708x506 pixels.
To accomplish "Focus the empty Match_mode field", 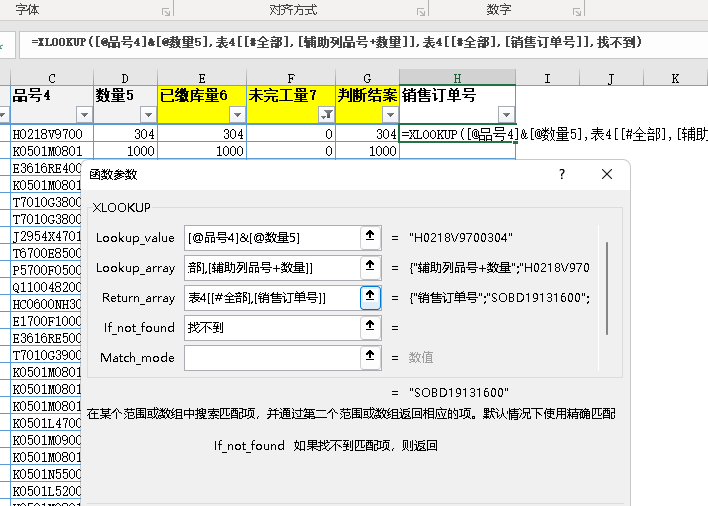I will (272, 357).
